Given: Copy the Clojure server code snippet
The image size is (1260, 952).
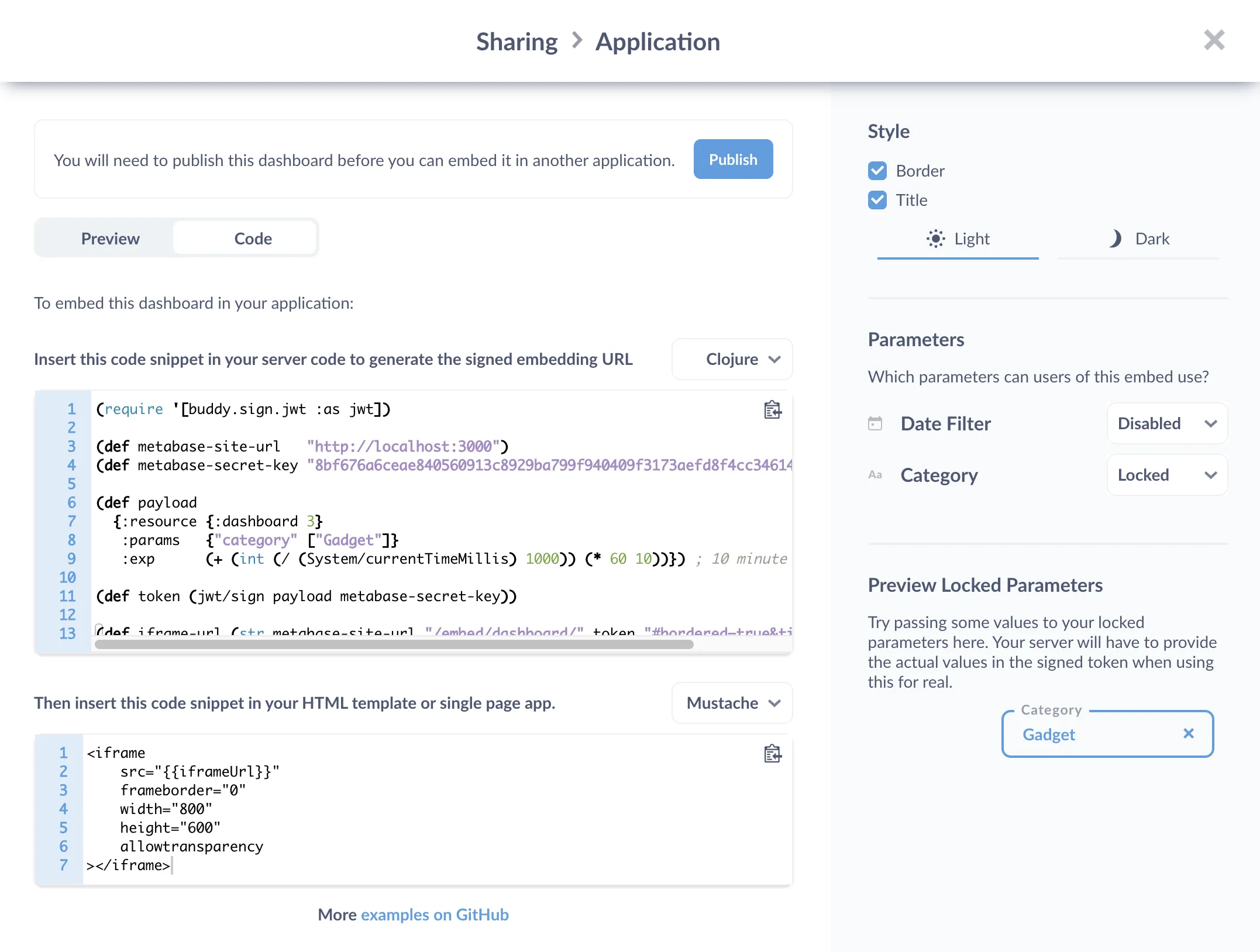Looking at the screenshot, I should point(773,410).
